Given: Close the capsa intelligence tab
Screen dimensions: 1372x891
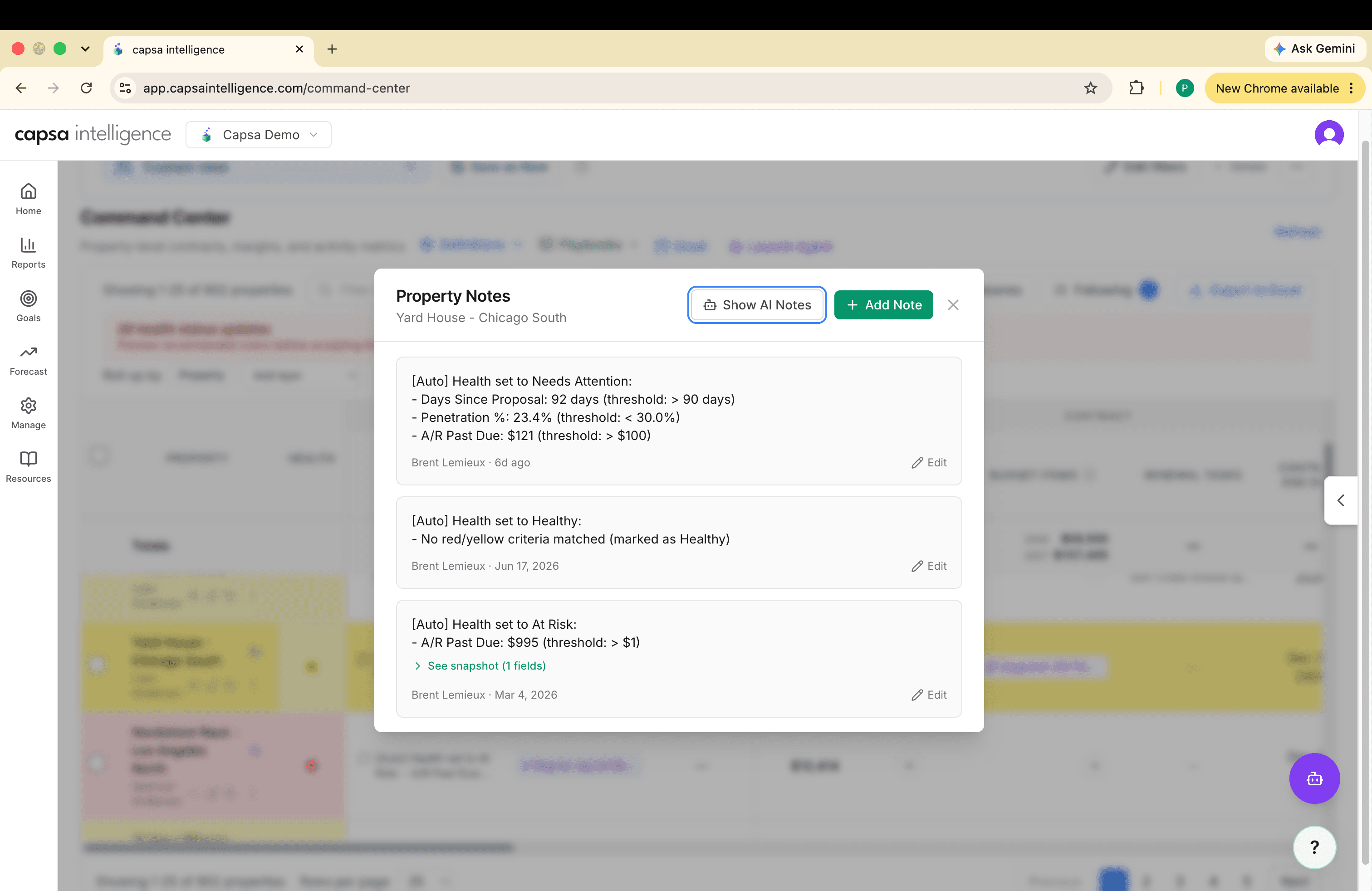Looking at the screenshot, I should point(299,49).
